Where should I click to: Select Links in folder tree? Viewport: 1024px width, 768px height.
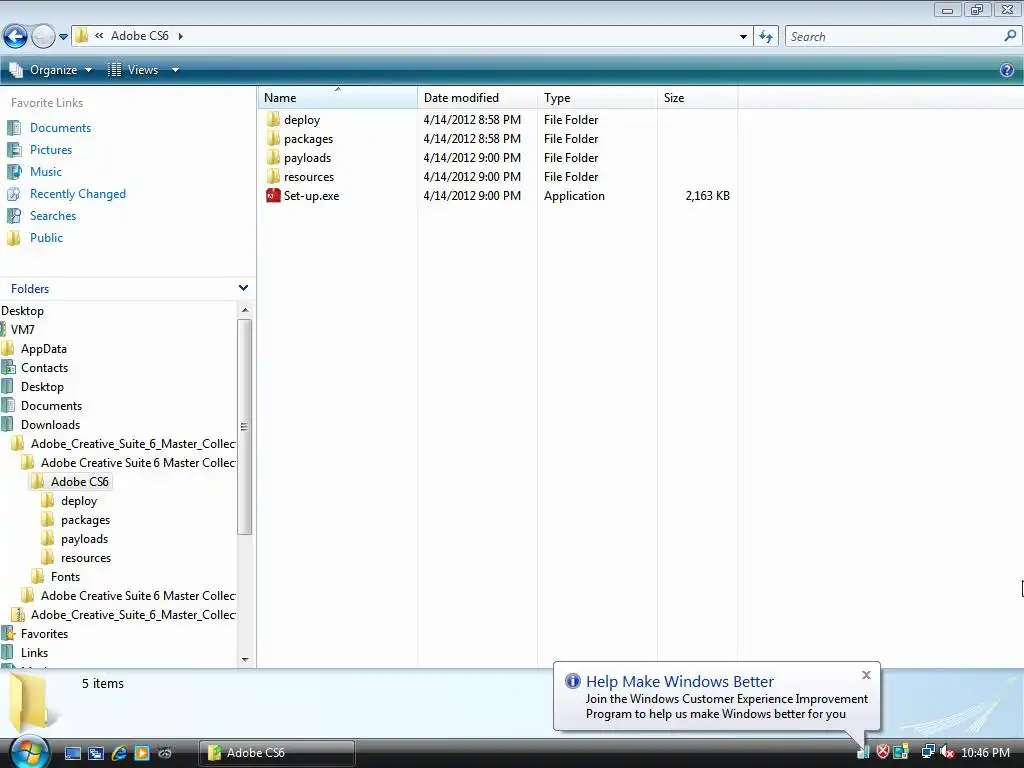34,652
